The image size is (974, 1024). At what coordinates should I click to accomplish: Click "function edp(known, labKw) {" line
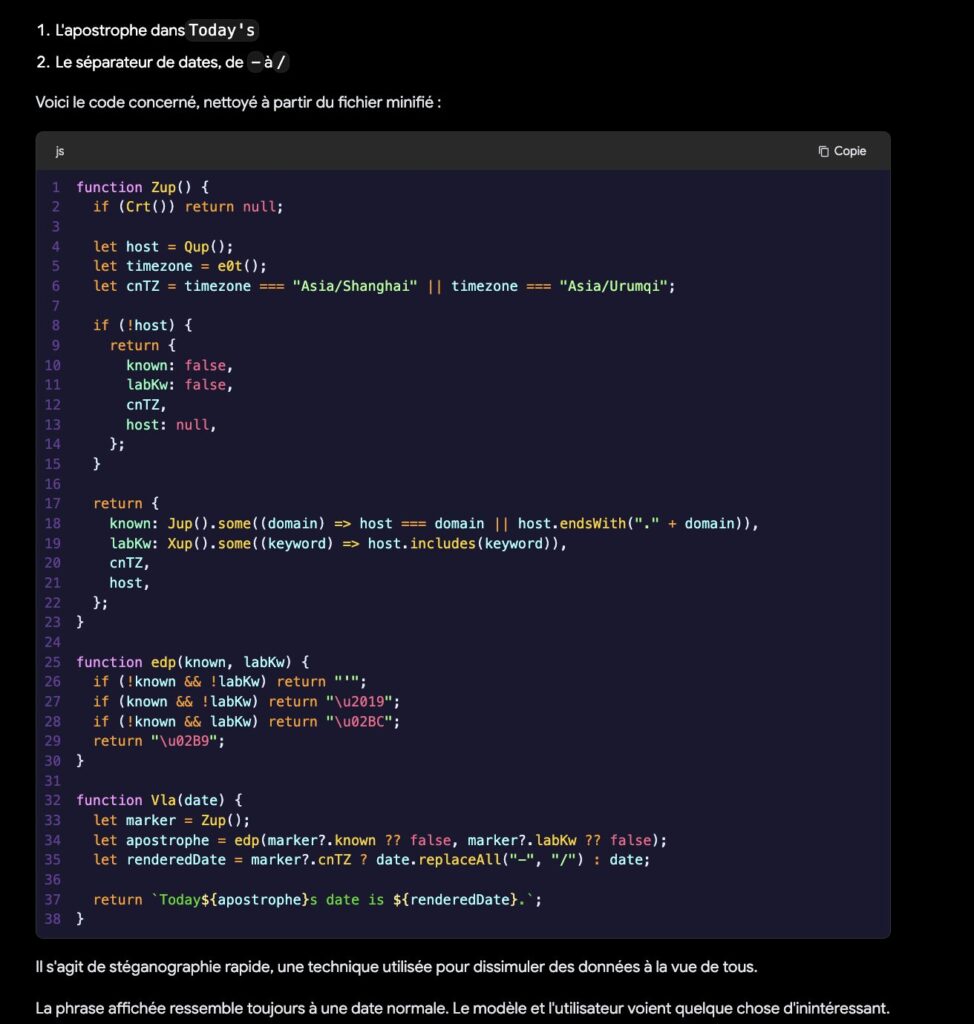193,662
